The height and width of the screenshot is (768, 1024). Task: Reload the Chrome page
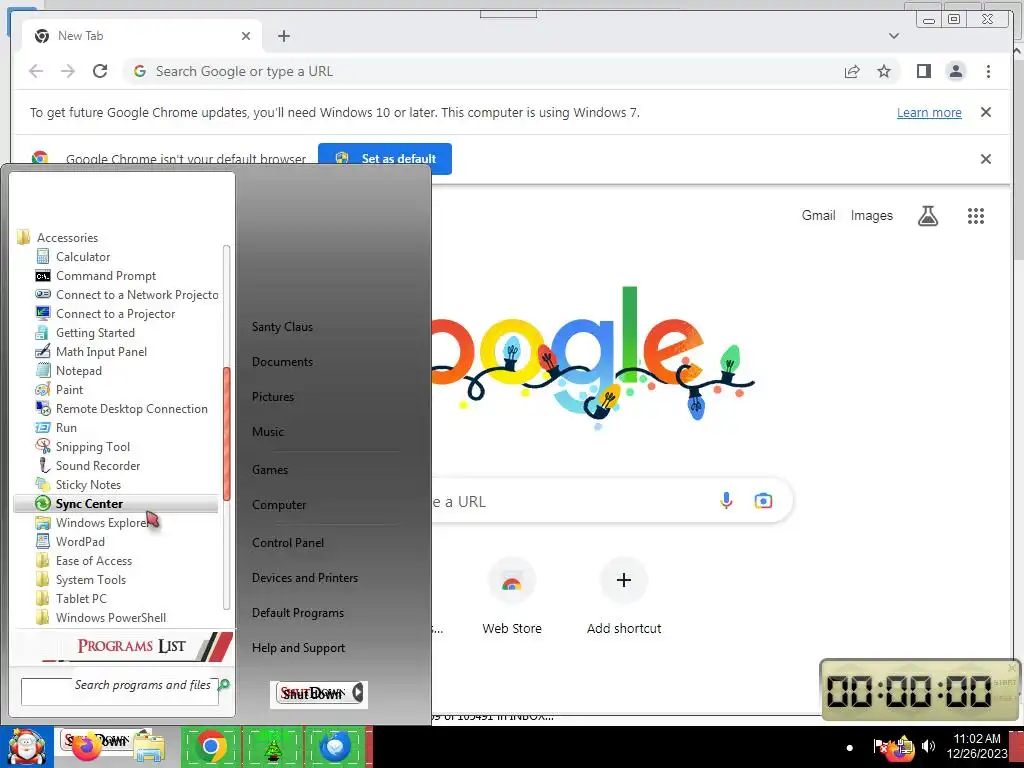tap(100, 71)
